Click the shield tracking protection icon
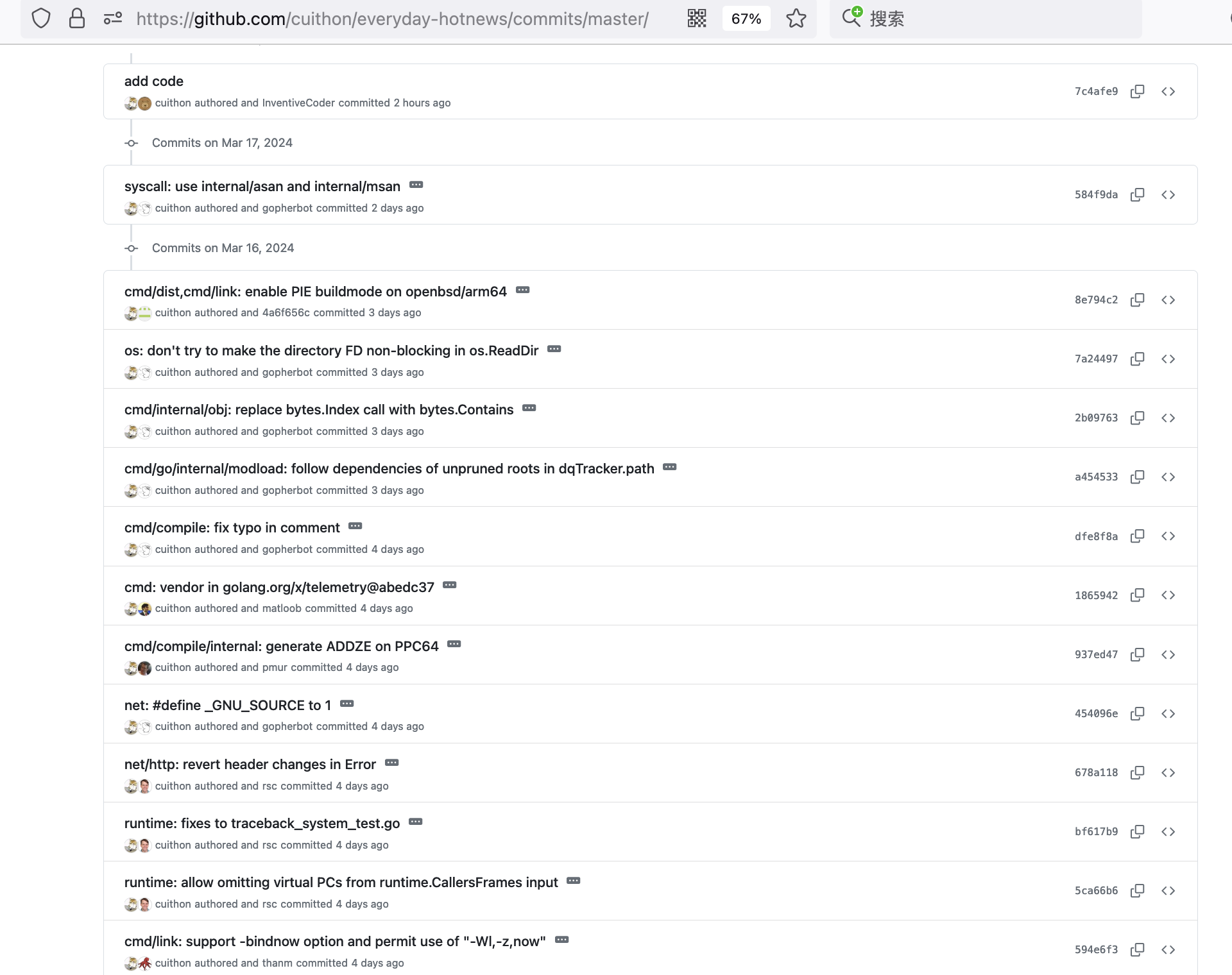Screen dimensions: 1232x975 [41, 19]
